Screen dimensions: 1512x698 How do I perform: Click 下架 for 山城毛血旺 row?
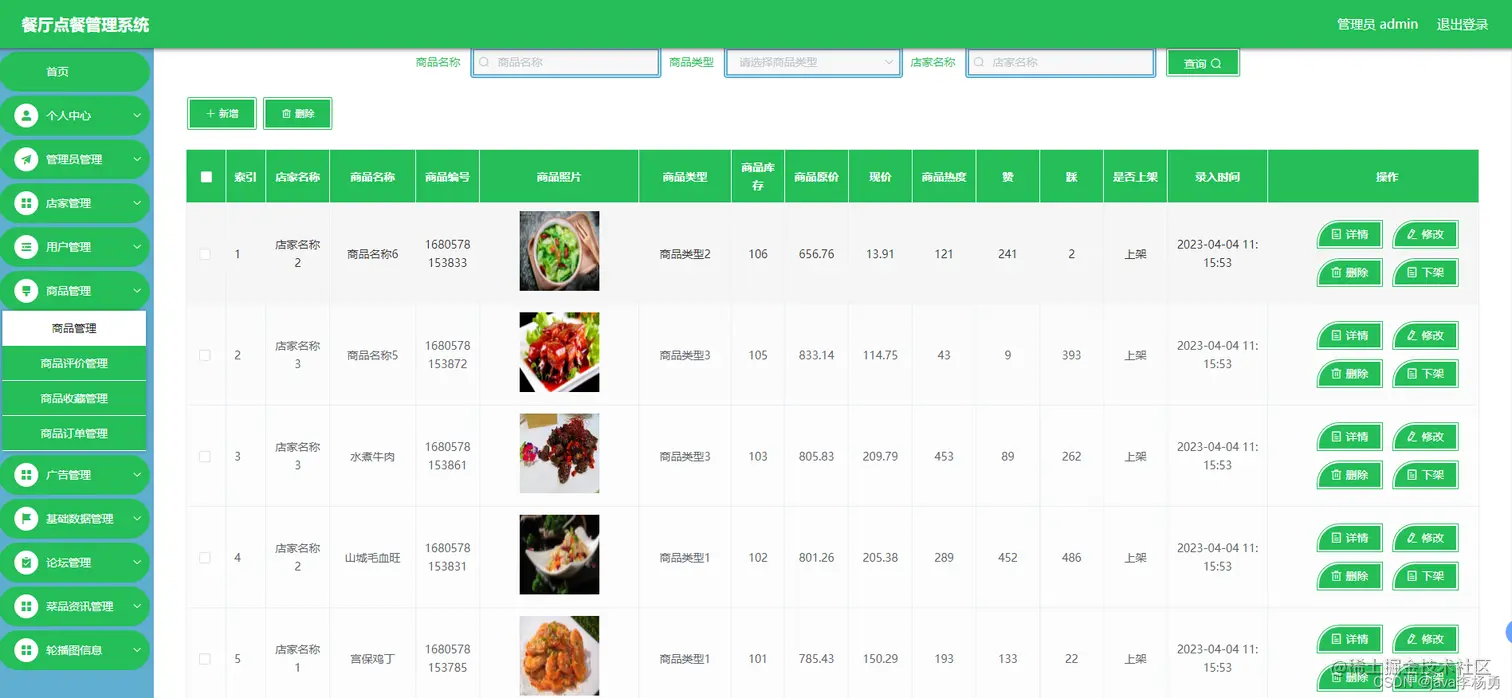(x=1425, y=576)
